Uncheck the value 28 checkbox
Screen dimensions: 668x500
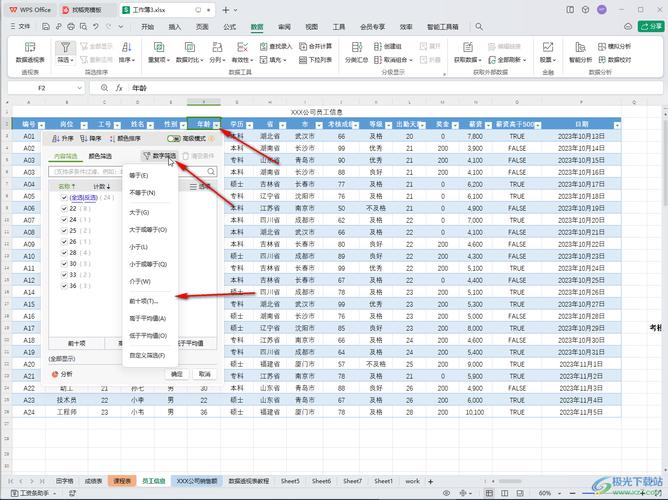64,253
